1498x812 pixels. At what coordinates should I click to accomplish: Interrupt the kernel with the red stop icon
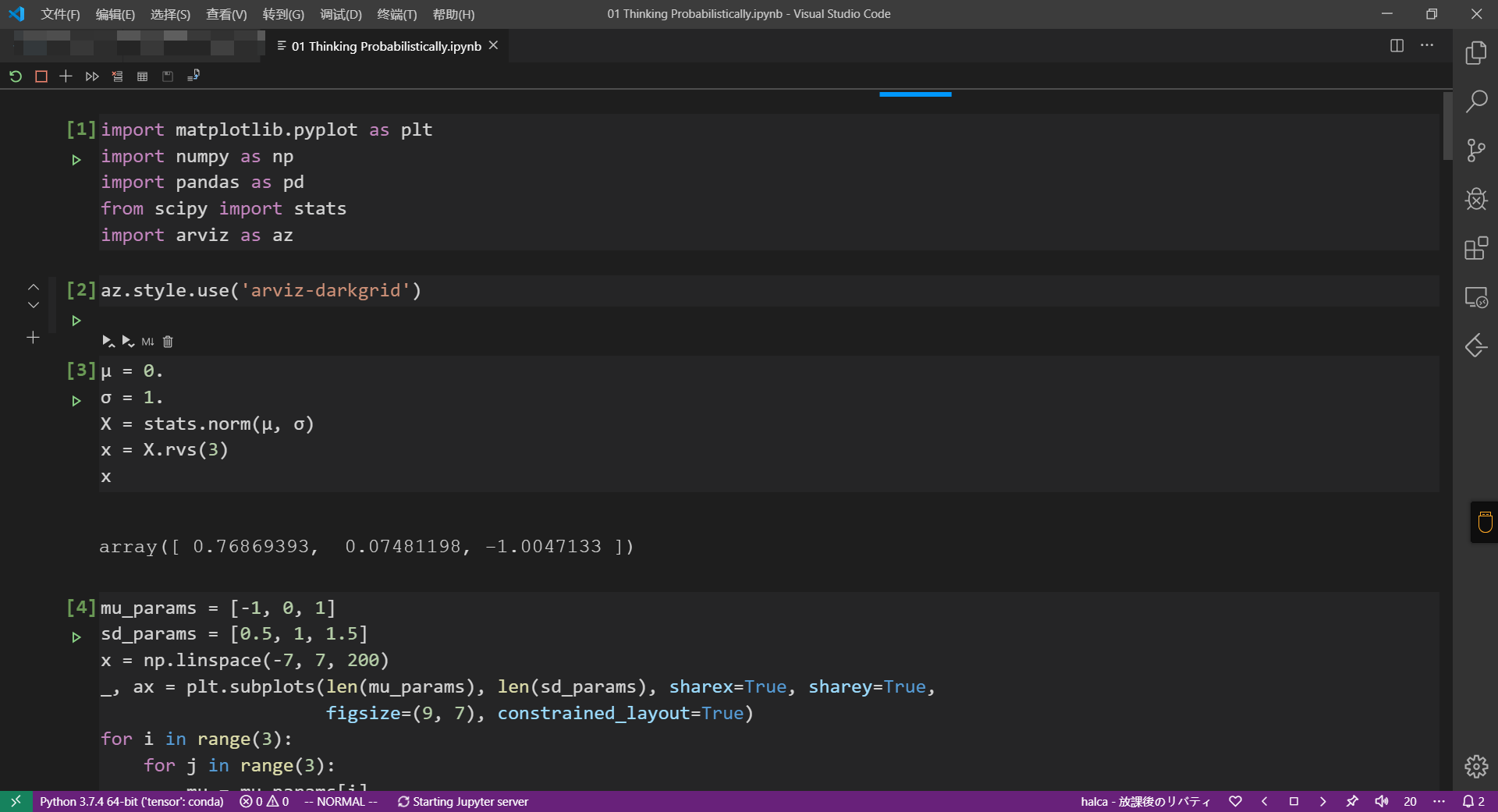(41, 76)
